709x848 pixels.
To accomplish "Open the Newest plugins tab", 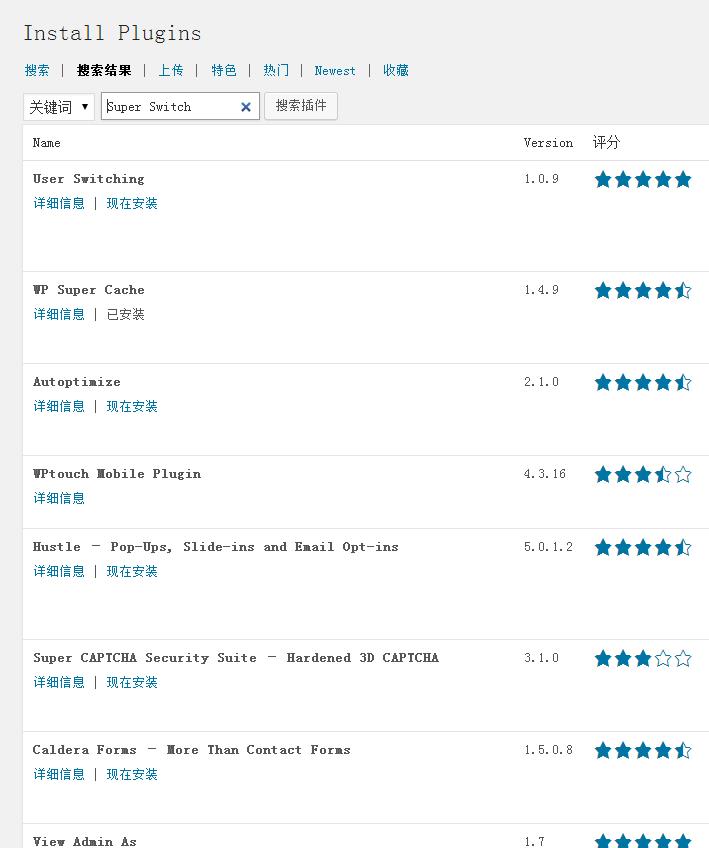I will point(335,71).
